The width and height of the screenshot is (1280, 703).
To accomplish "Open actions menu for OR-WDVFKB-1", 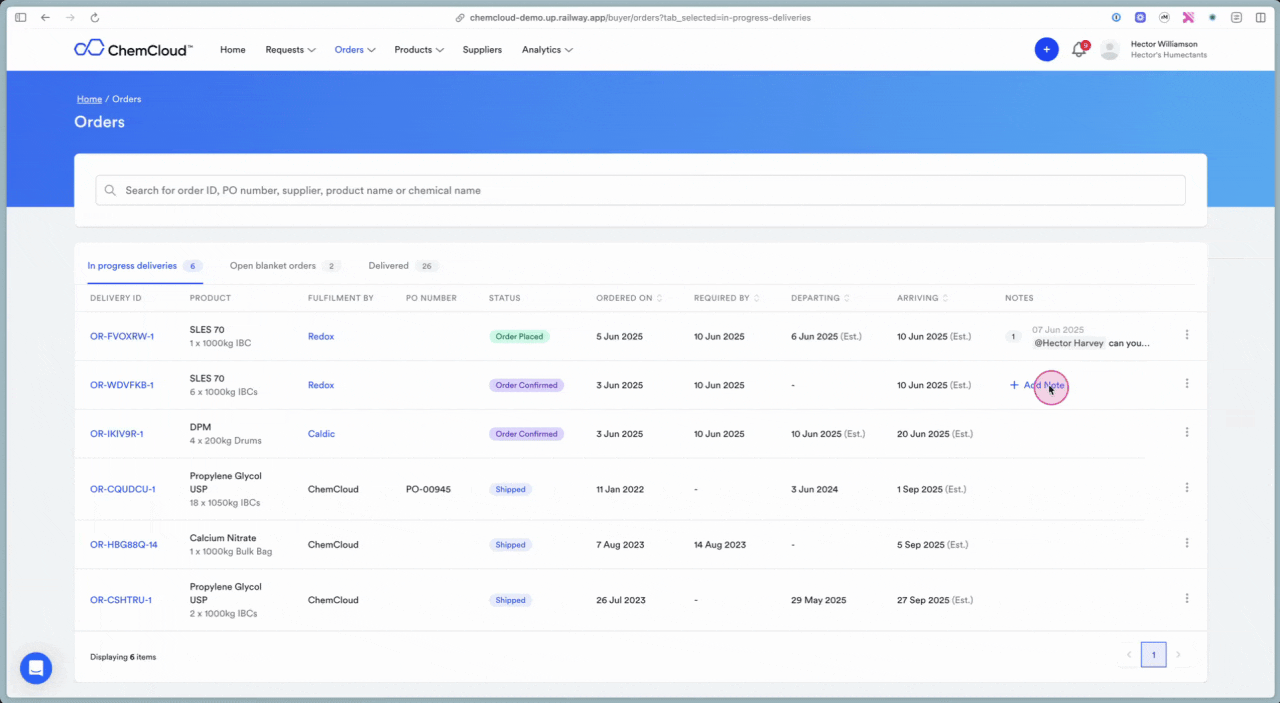I will [x=1187, y=383].
